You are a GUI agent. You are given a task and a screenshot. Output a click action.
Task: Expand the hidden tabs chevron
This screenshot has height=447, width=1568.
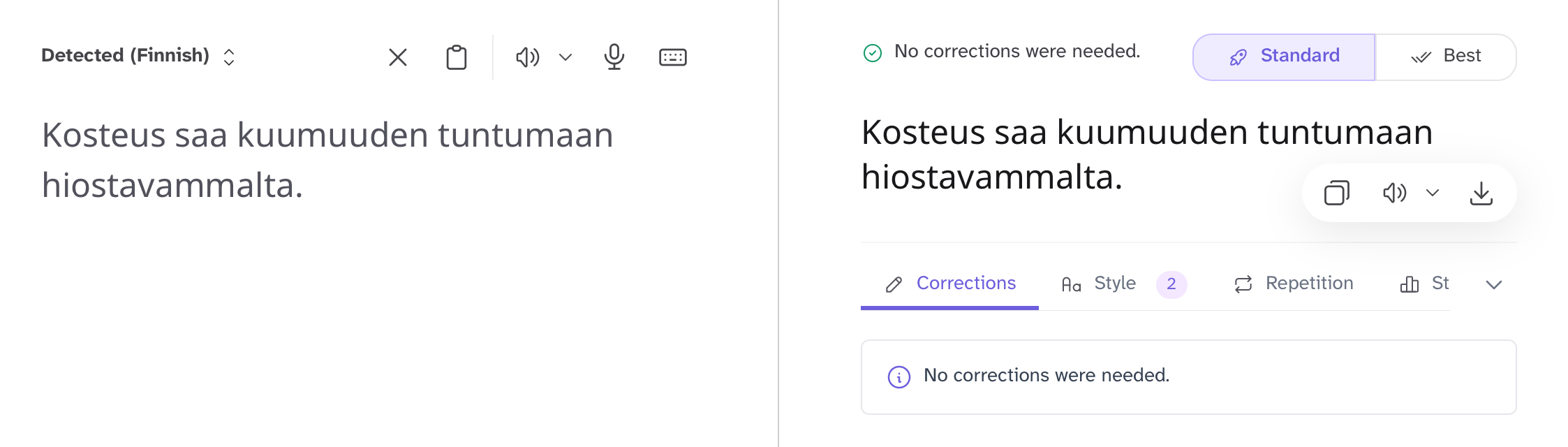[x=1494, y=284]
